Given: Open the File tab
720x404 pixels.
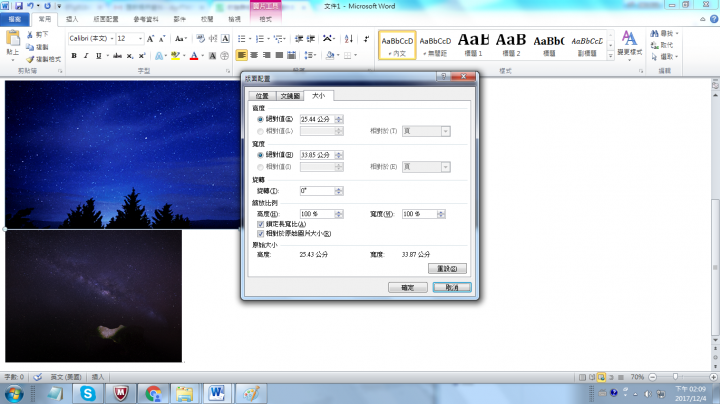Looking at the screenshot, I should point(15,19).
